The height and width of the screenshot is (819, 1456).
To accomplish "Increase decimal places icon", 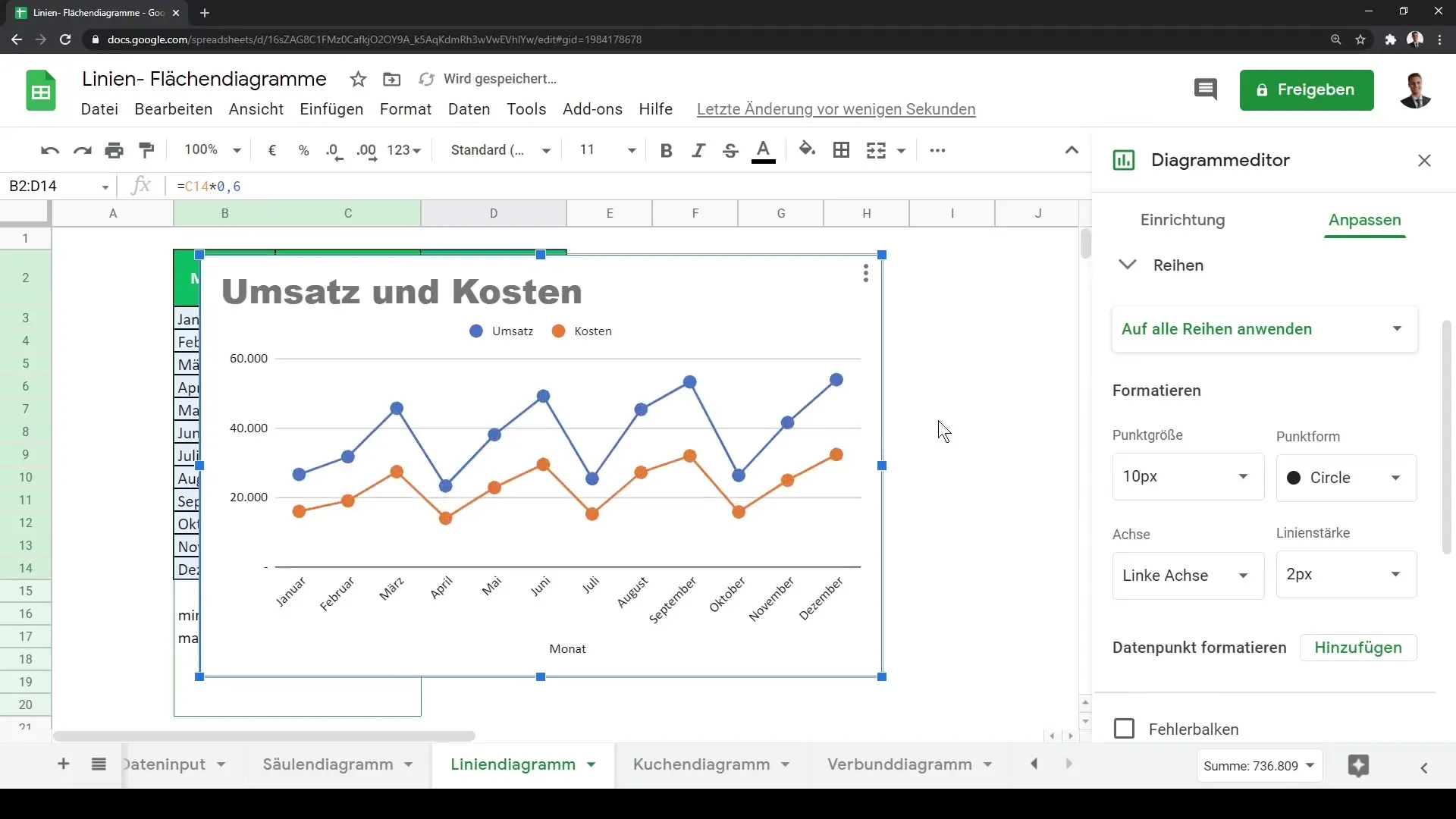I will pyautogui.click(x=366, y=150).
